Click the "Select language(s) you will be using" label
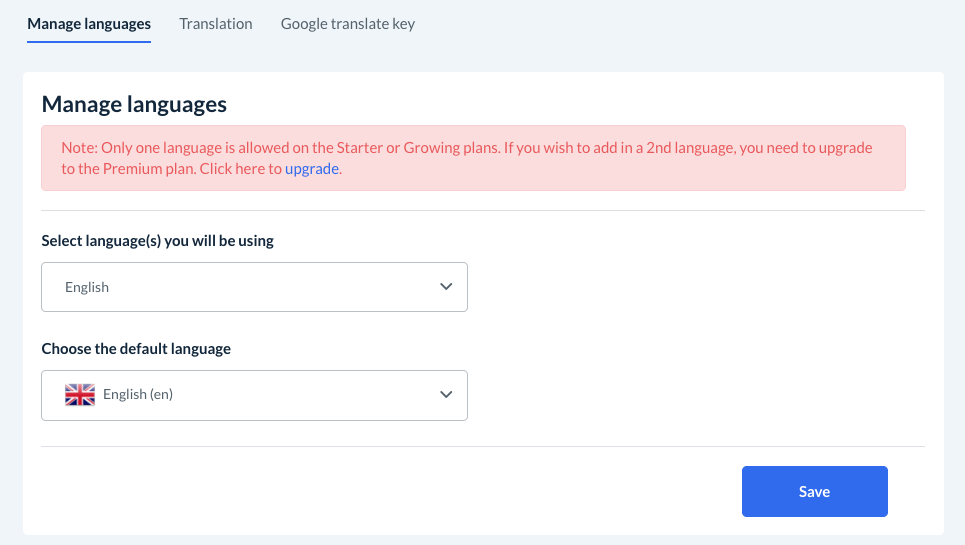The height and width of the screenshot is (545, 965). (x=157, y=241)
